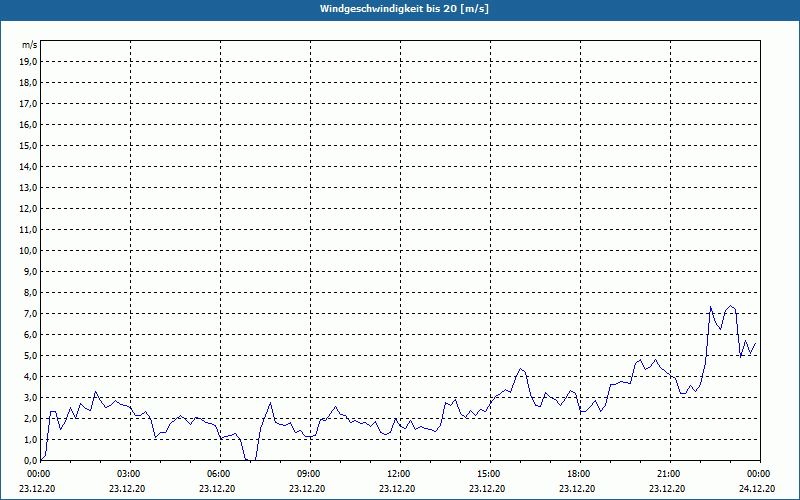Click the 0,0 y-axis tick label
This screenshot has width=800, height=500.
(30, 460)
